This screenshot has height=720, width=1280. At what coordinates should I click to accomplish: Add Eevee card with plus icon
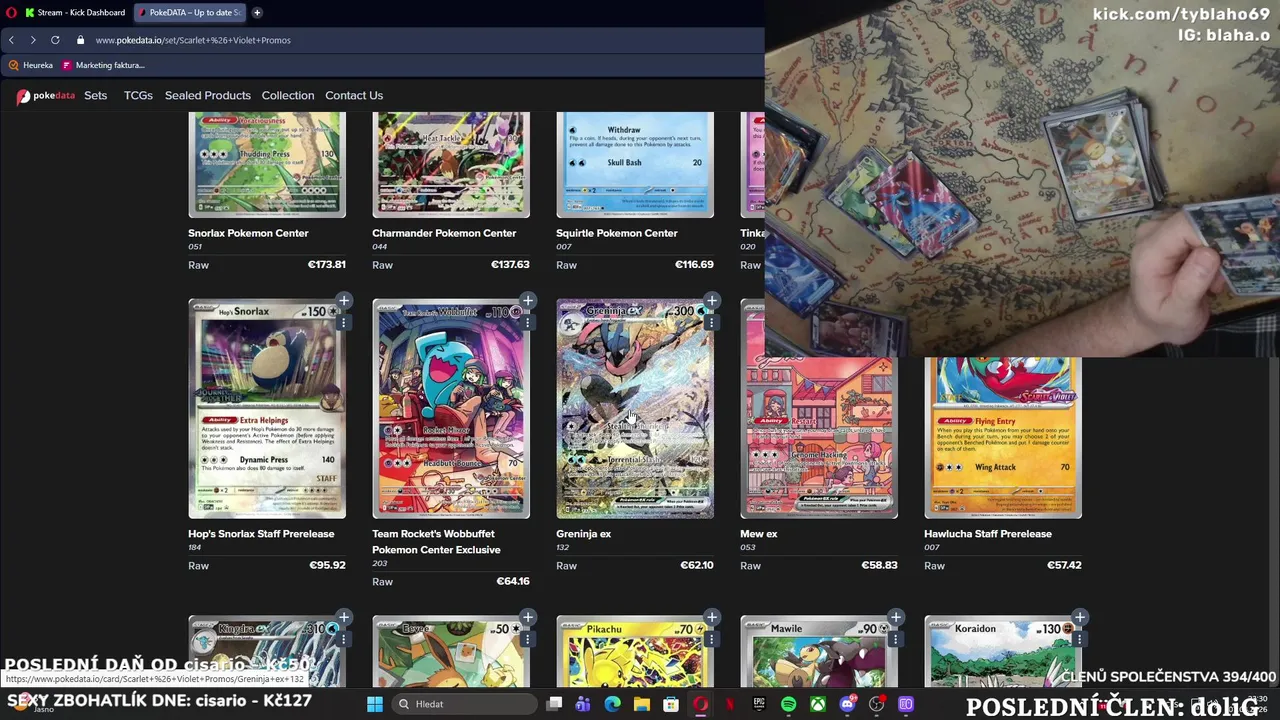point(528,618)
